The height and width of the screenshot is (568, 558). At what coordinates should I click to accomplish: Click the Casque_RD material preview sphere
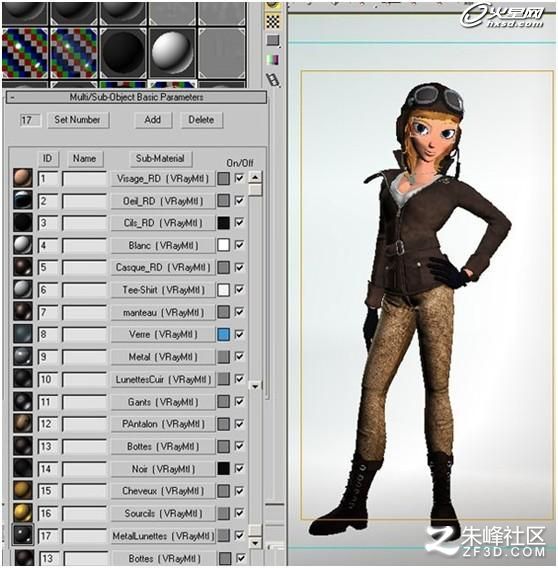[x=23, y=267]
